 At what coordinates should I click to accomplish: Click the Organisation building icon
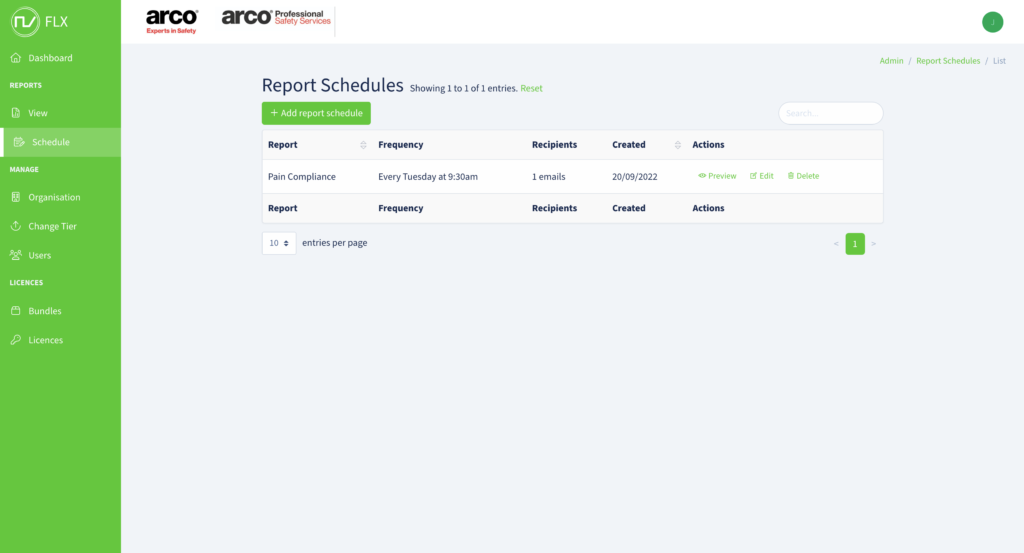tap(16, 197)
